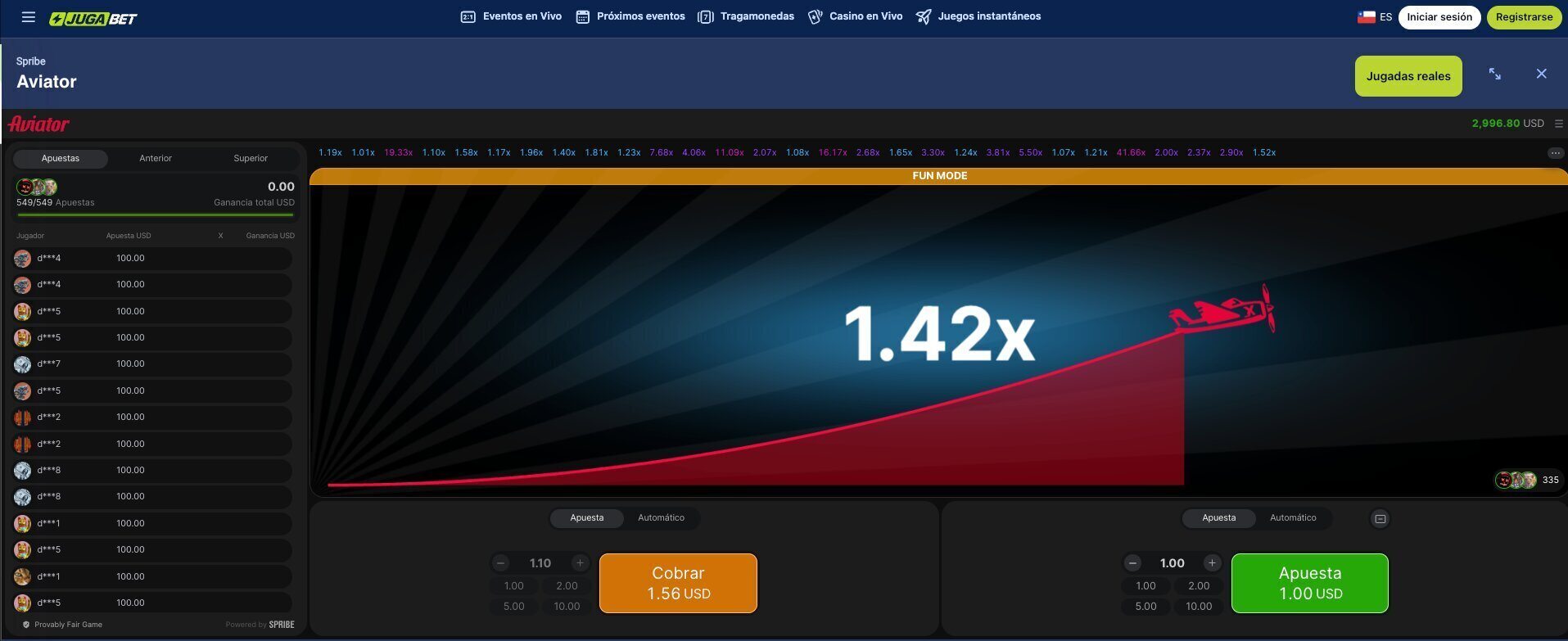Click the 7.68x round result
This screenshot has height=641, width=1568.
pos(662,152)
